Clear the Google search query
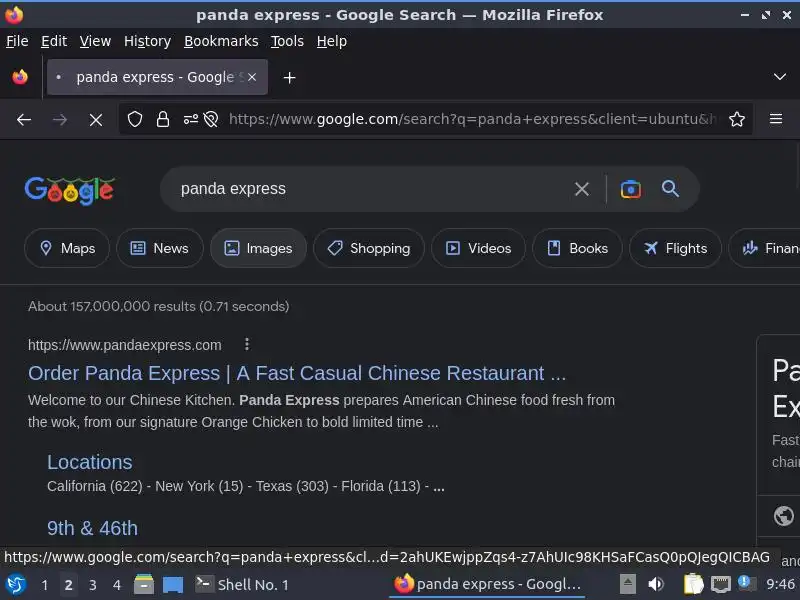 (582, 189)
